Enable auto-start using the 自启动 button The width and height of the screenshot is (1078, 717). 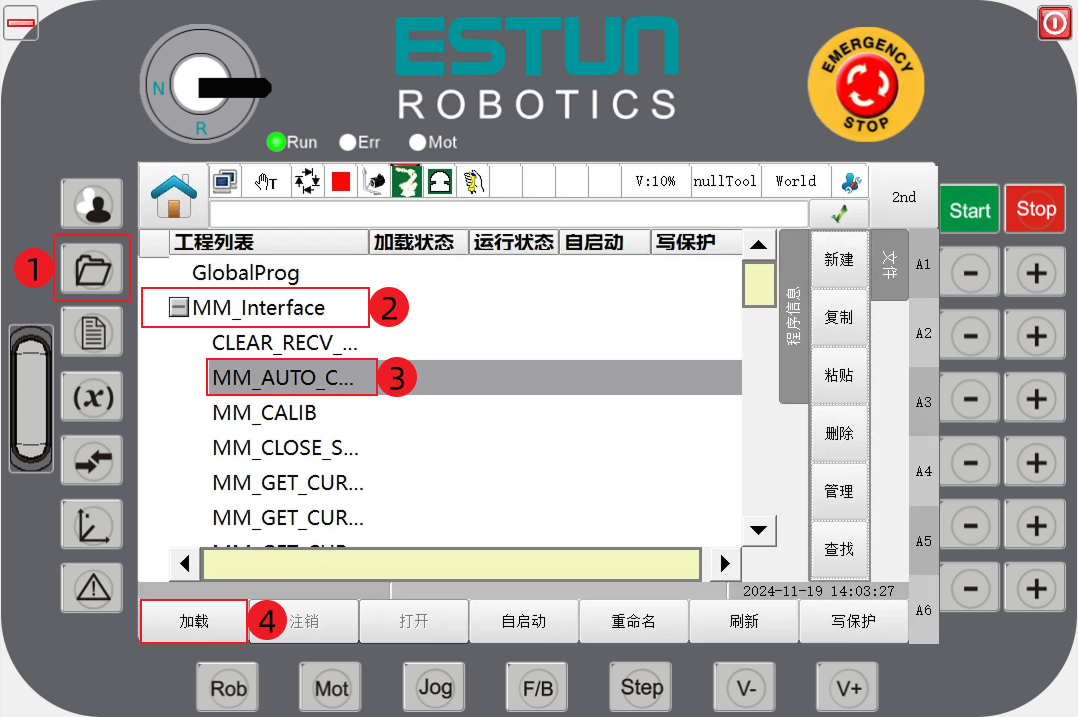point(524,621)
